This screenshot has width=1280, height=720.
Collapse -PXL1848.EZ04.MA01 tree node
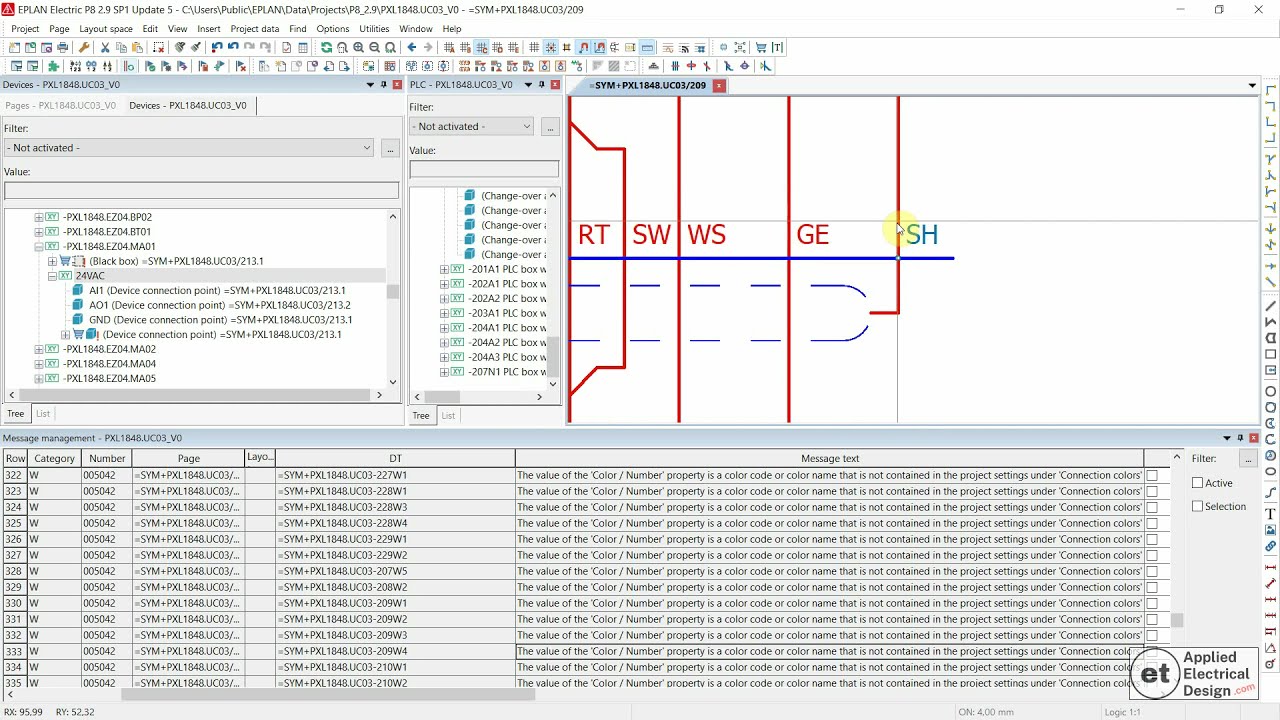[x=39, y=246]
